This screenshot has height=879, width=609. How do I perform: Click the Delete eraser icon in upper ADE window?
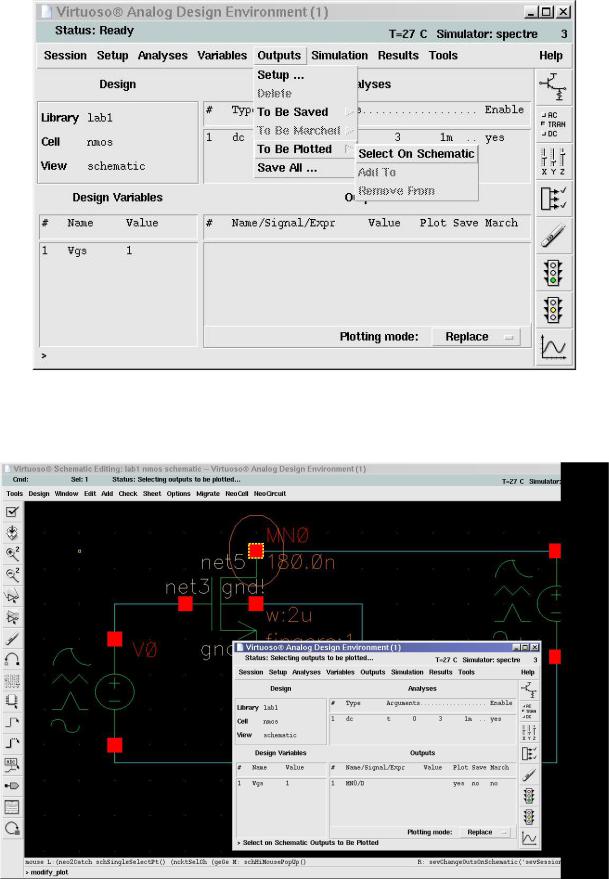coord(552,235)
